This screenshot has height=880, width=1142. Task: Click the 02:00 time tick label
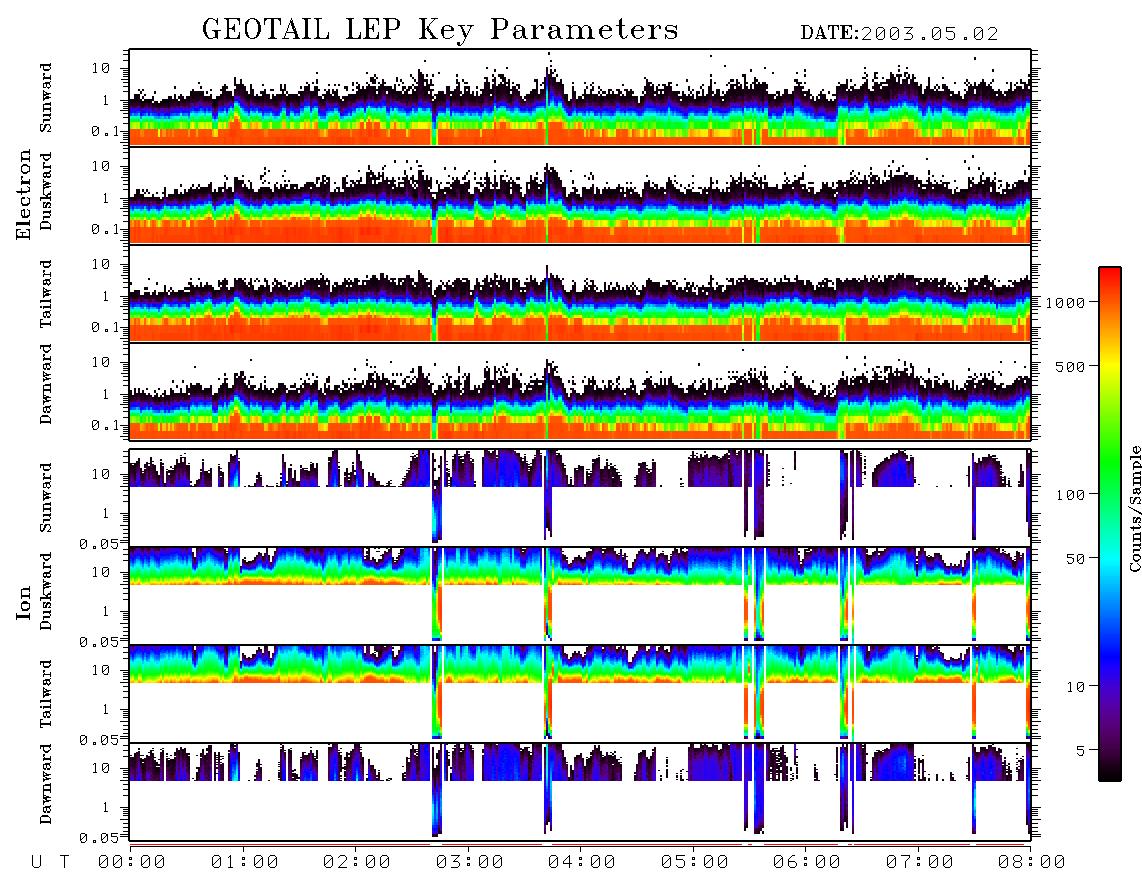point(357,863)
